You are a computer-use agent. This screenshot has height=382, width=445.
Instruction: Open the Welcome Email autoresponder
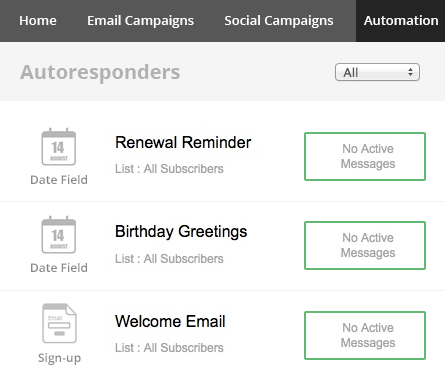pos(170,321)
